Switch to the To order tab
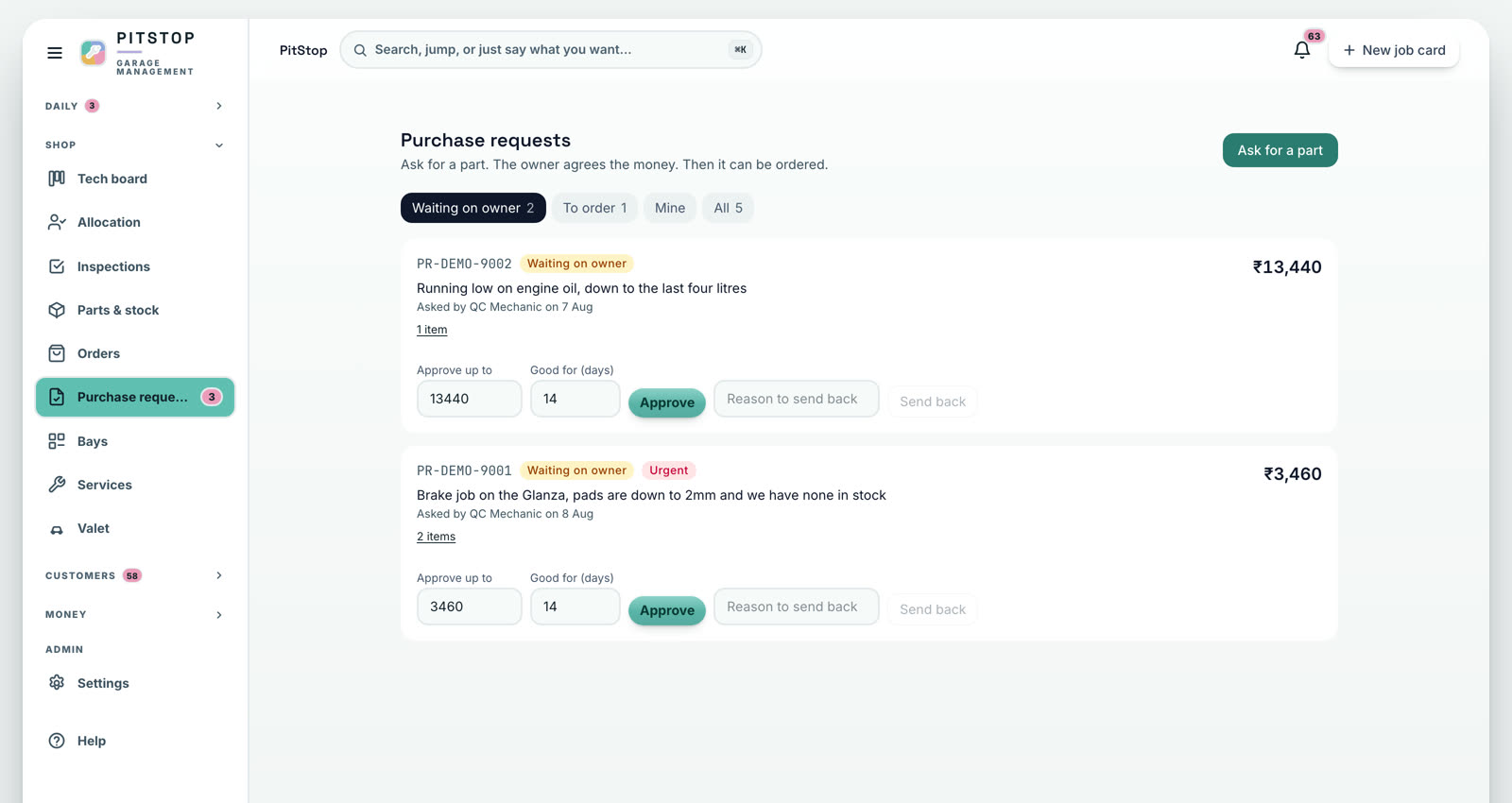 (595, 208)
